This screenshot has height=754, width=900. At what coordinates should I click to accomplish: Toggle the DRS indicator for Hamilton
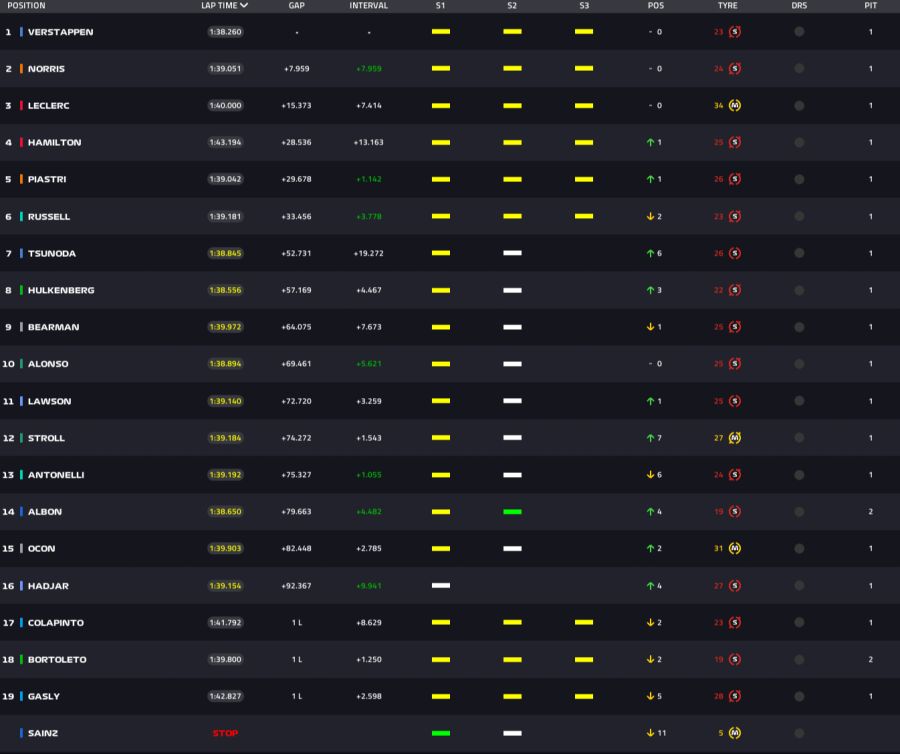[799, 143]
